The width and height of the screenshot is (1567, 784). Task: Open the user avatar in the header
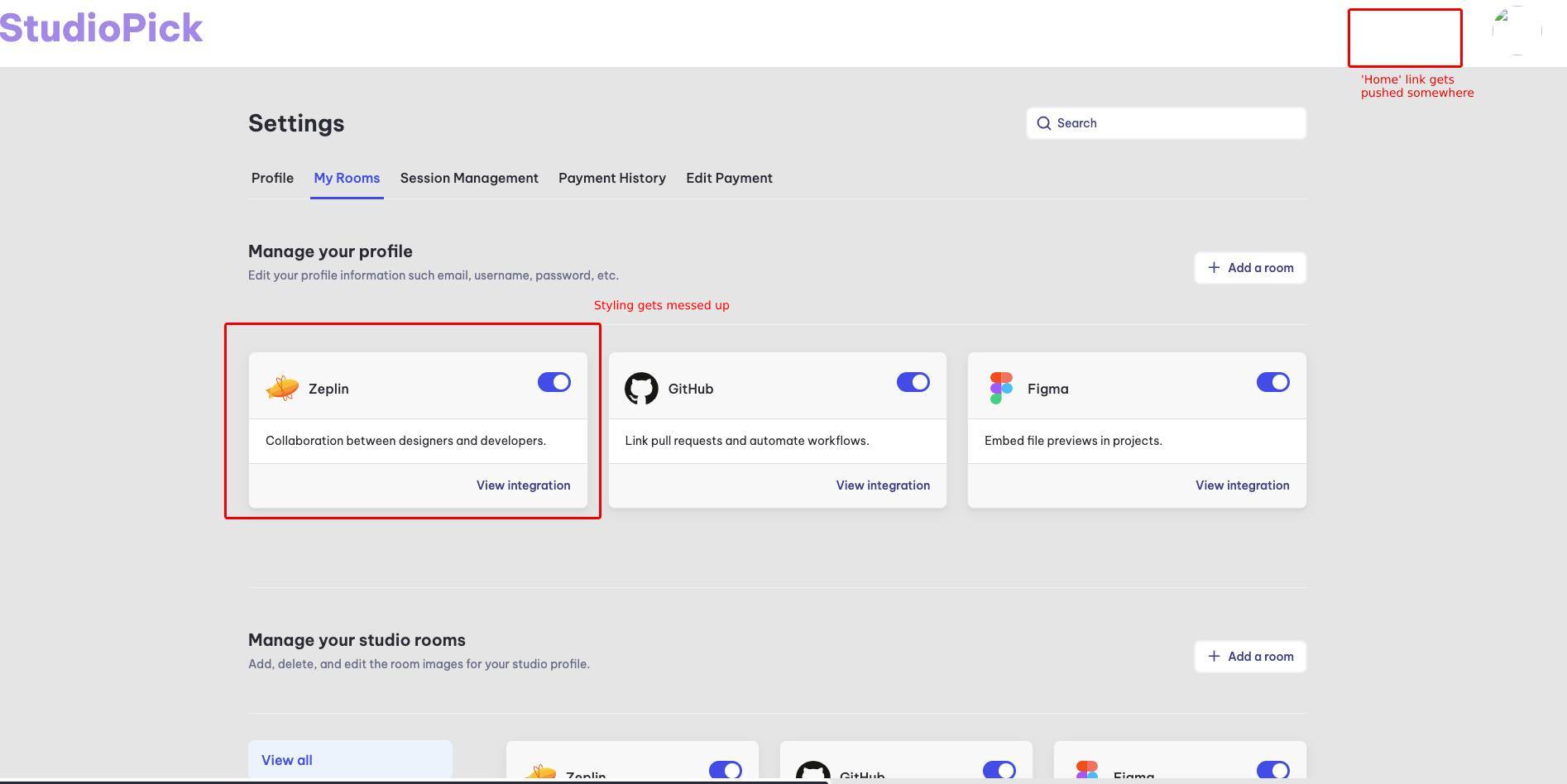[x=1517, y=31]
